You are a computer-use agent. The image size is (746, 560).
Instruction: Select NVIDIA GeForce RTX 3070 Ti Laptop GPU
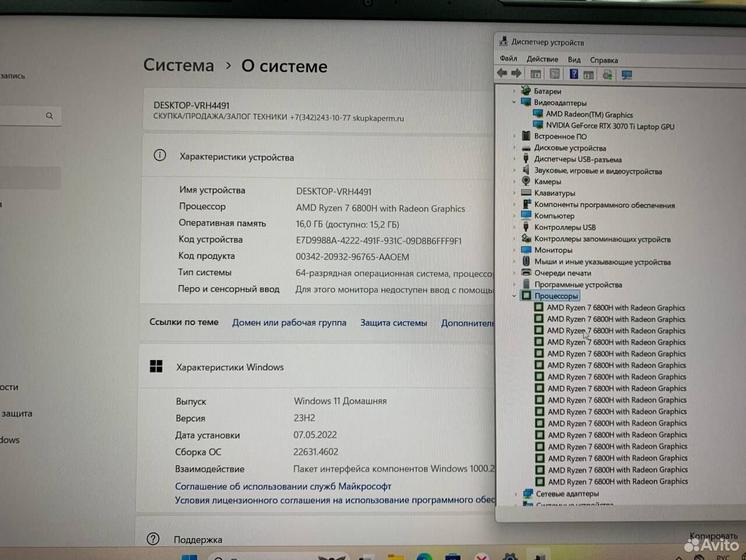click(610, 126)
